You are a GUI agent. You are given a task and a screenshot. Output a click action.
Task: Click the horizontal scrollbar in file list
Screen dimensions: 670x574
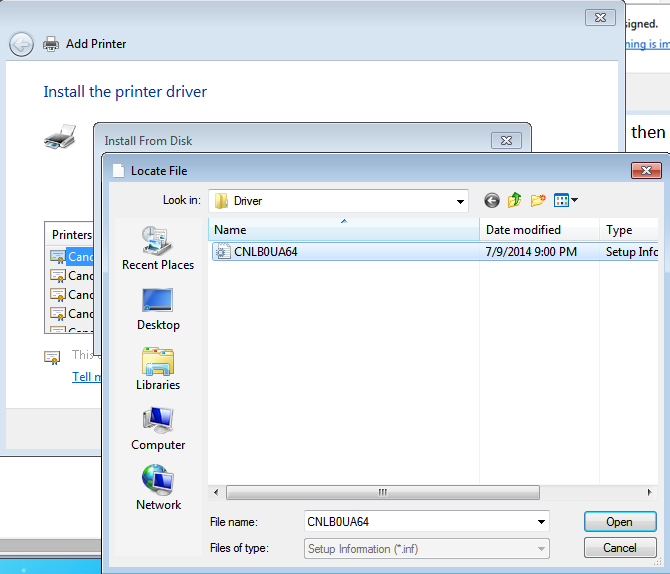(x=382, y=493)
